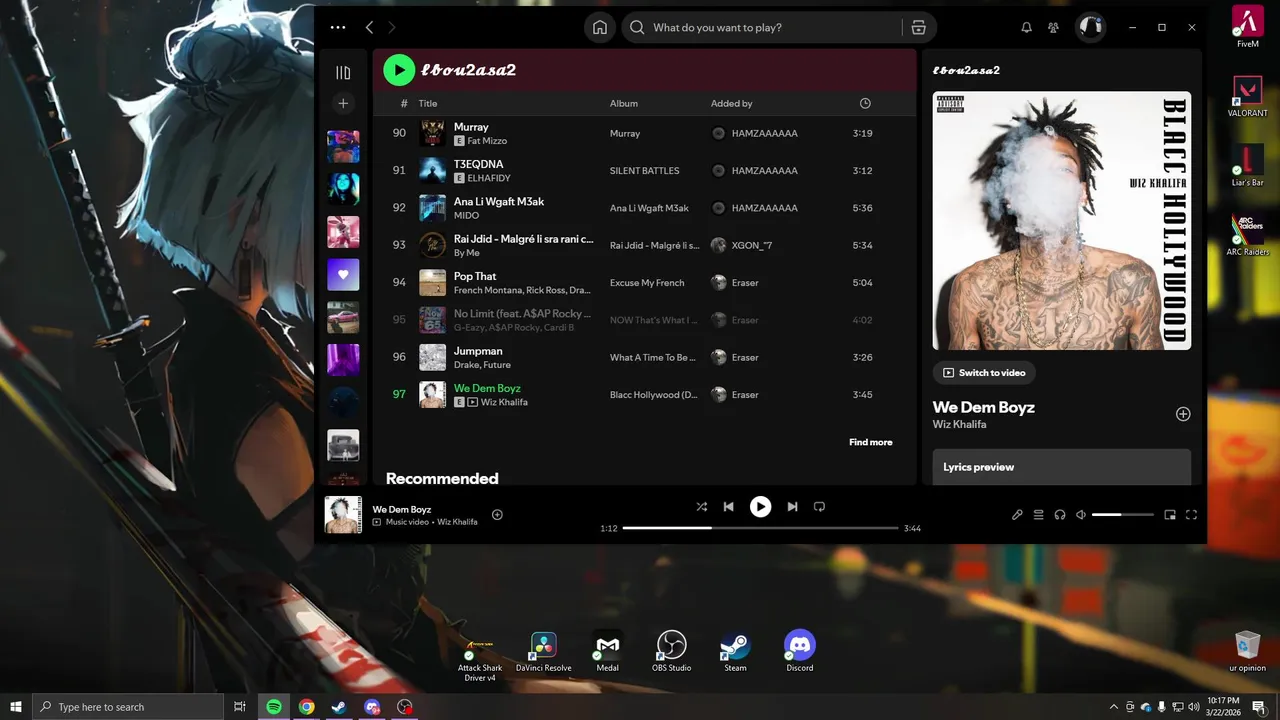The height and width of the screenshot is (720, 1280).
Task: Click the Blacc Hollywood album cover
Action: pyautogui.click(x=1062, y=221)
